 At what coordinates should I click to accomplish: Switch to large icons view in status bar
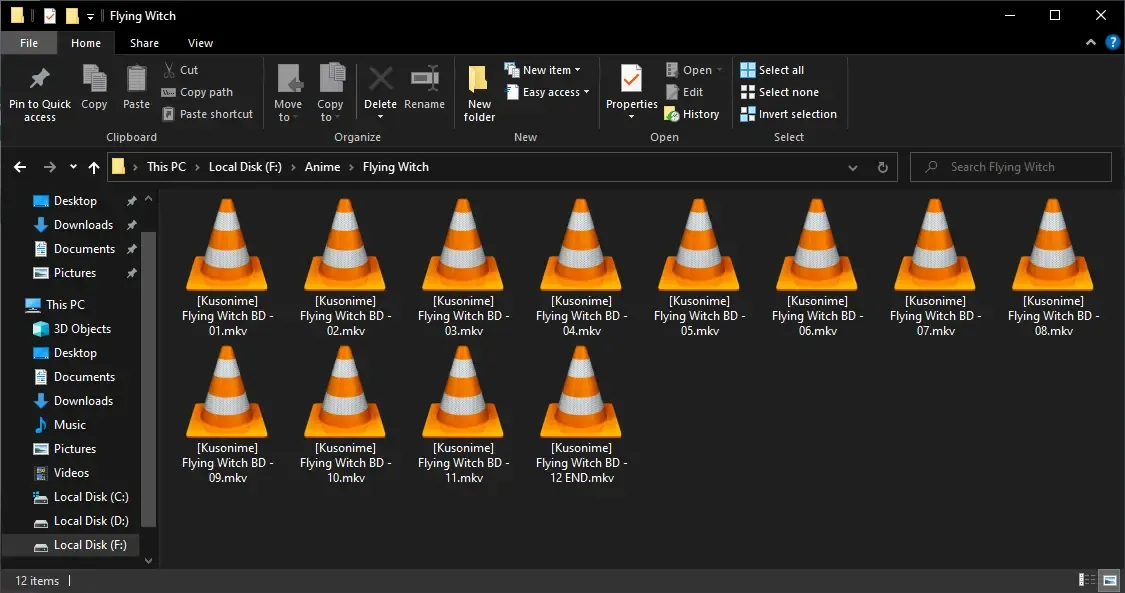[x=1109, y=580]
